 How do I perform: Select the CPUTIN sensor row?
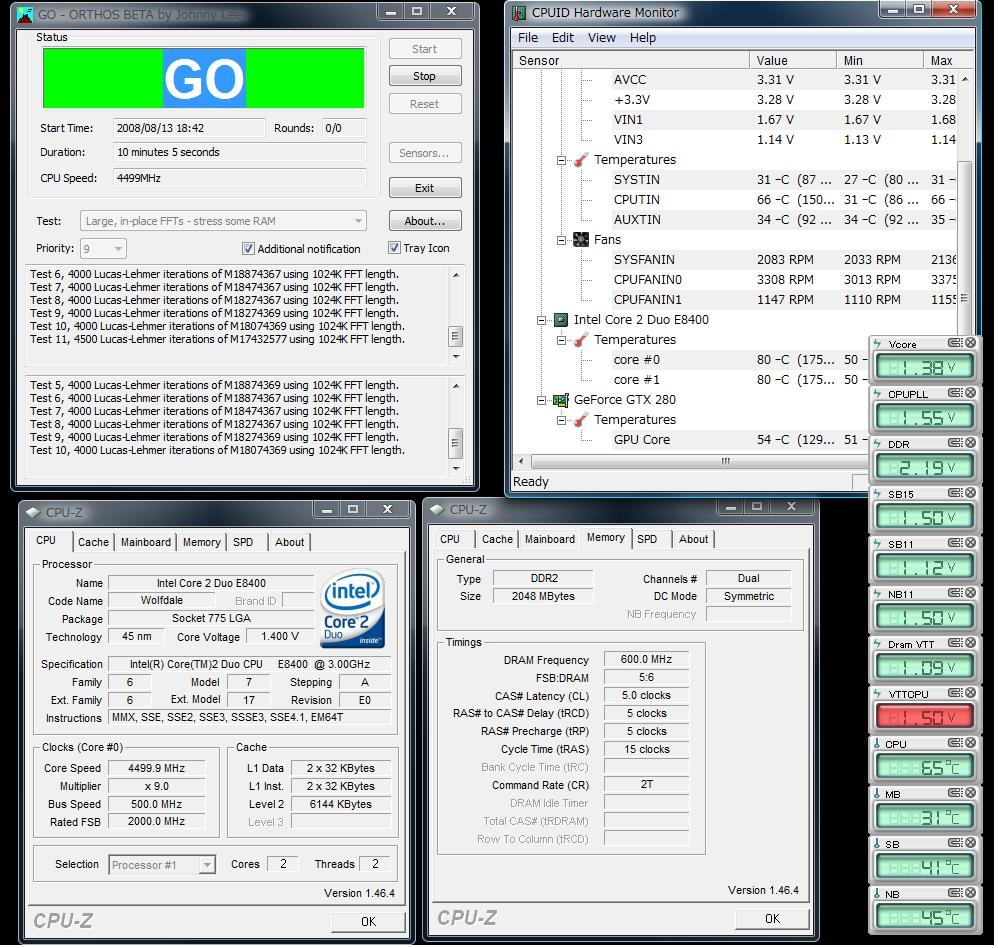[784, 201]
